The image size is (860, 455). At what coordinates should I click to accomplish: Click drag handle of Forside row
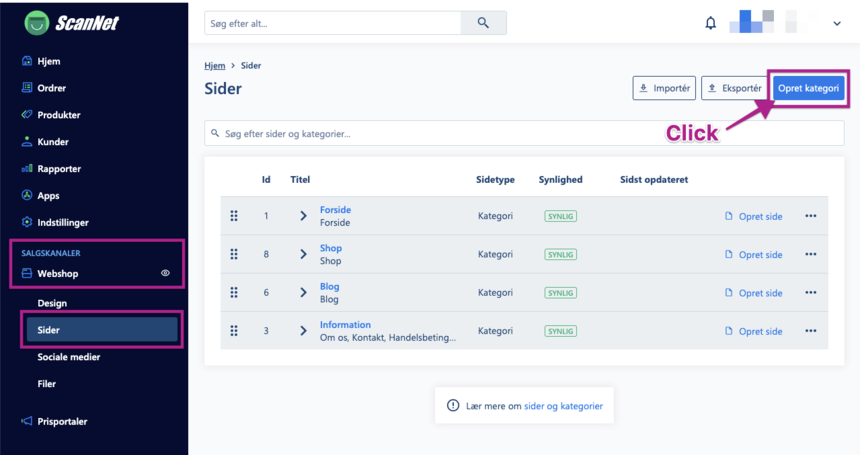(x=234, y=216)
